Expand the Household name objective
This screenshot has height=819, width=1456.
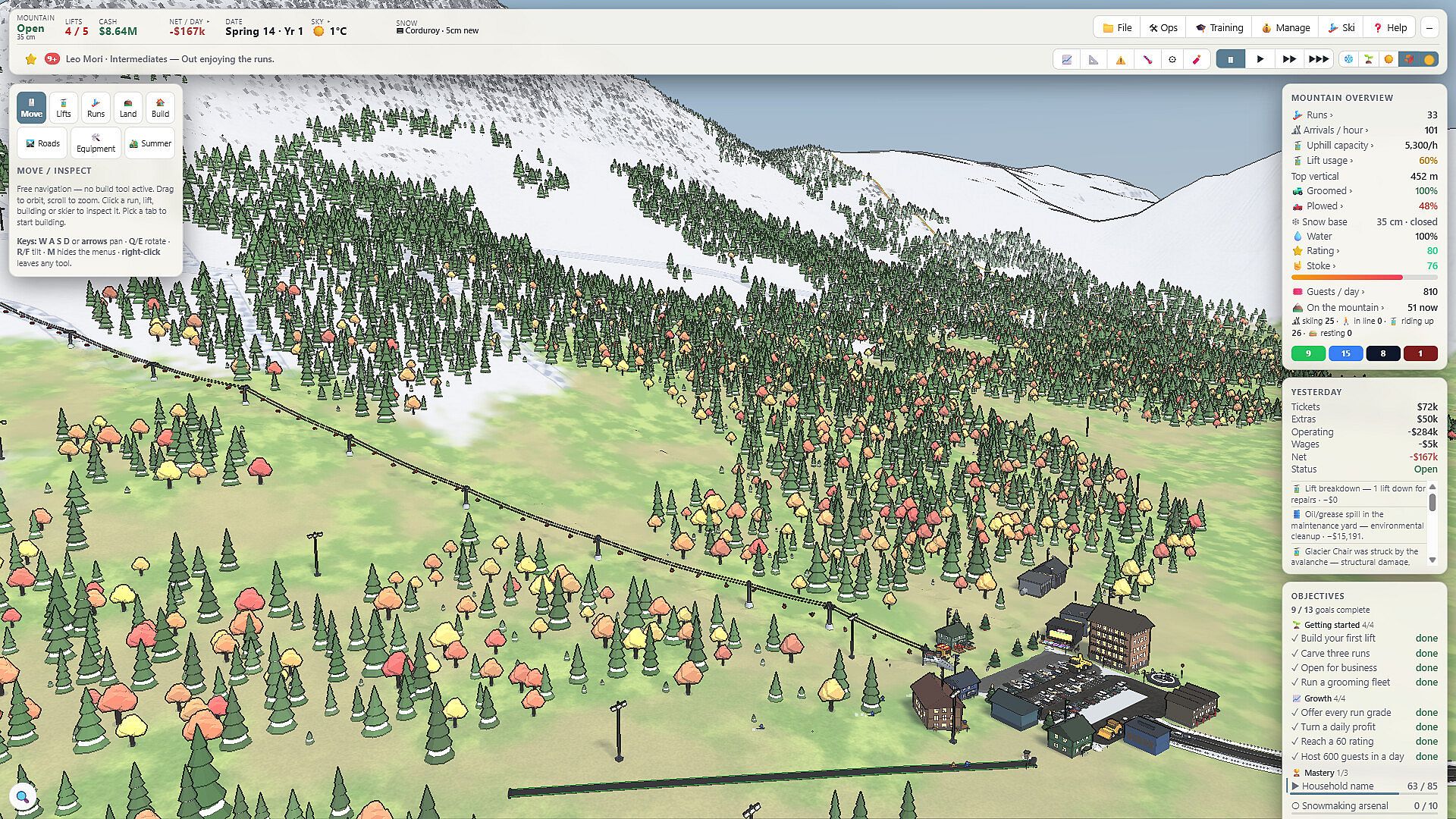(1364, 786)
